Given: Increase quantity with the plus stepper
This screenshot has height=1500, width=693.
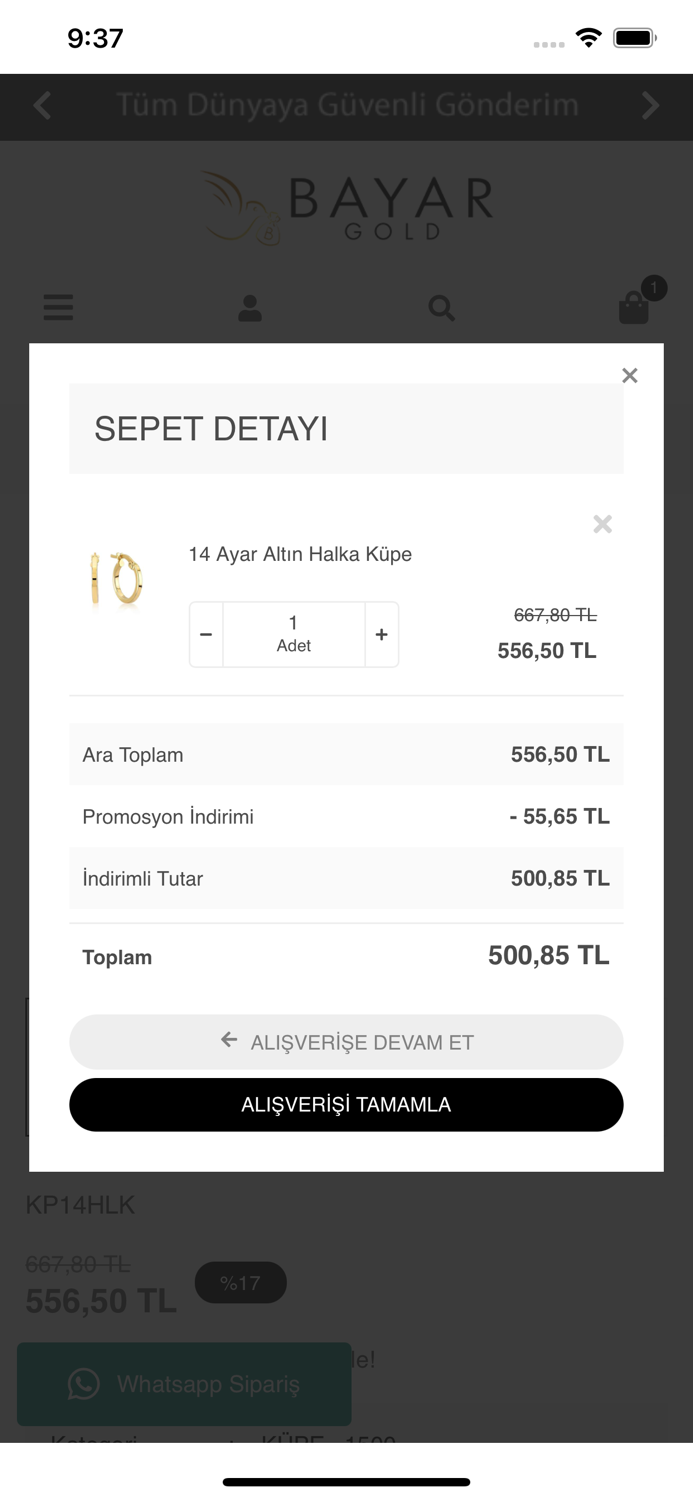Looking at the screenshot, I should coord(381,633).
